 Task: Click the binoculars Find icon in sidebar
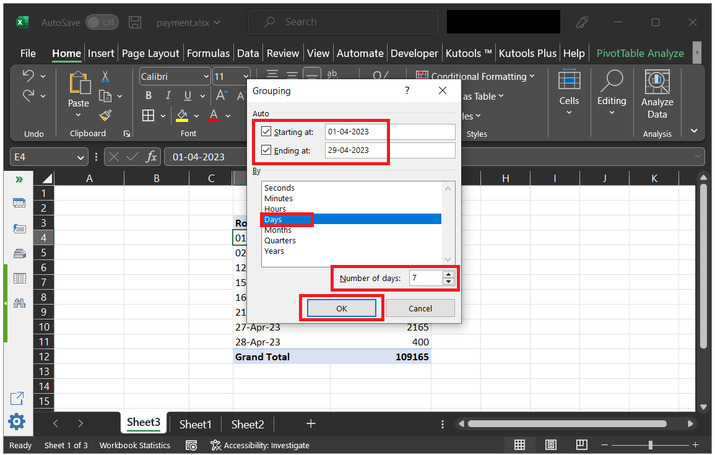click(19, 303)
